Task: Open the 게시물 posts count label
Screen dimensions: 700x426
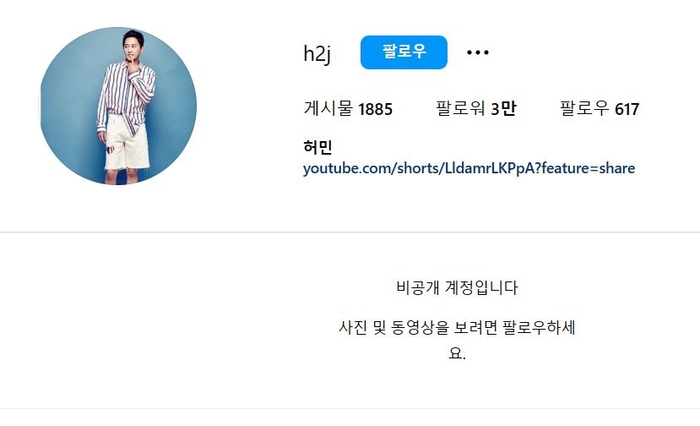Action: coord(348,109)
